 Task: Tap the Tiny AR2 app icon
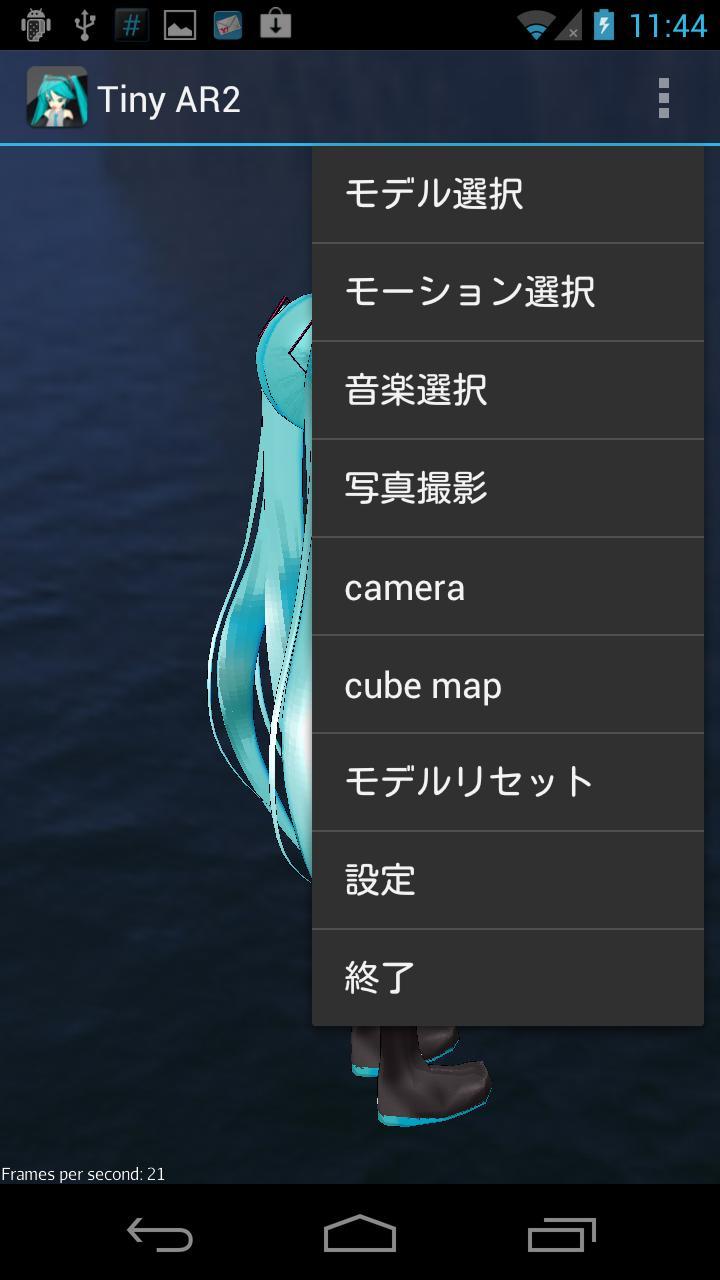pos(57,98)
